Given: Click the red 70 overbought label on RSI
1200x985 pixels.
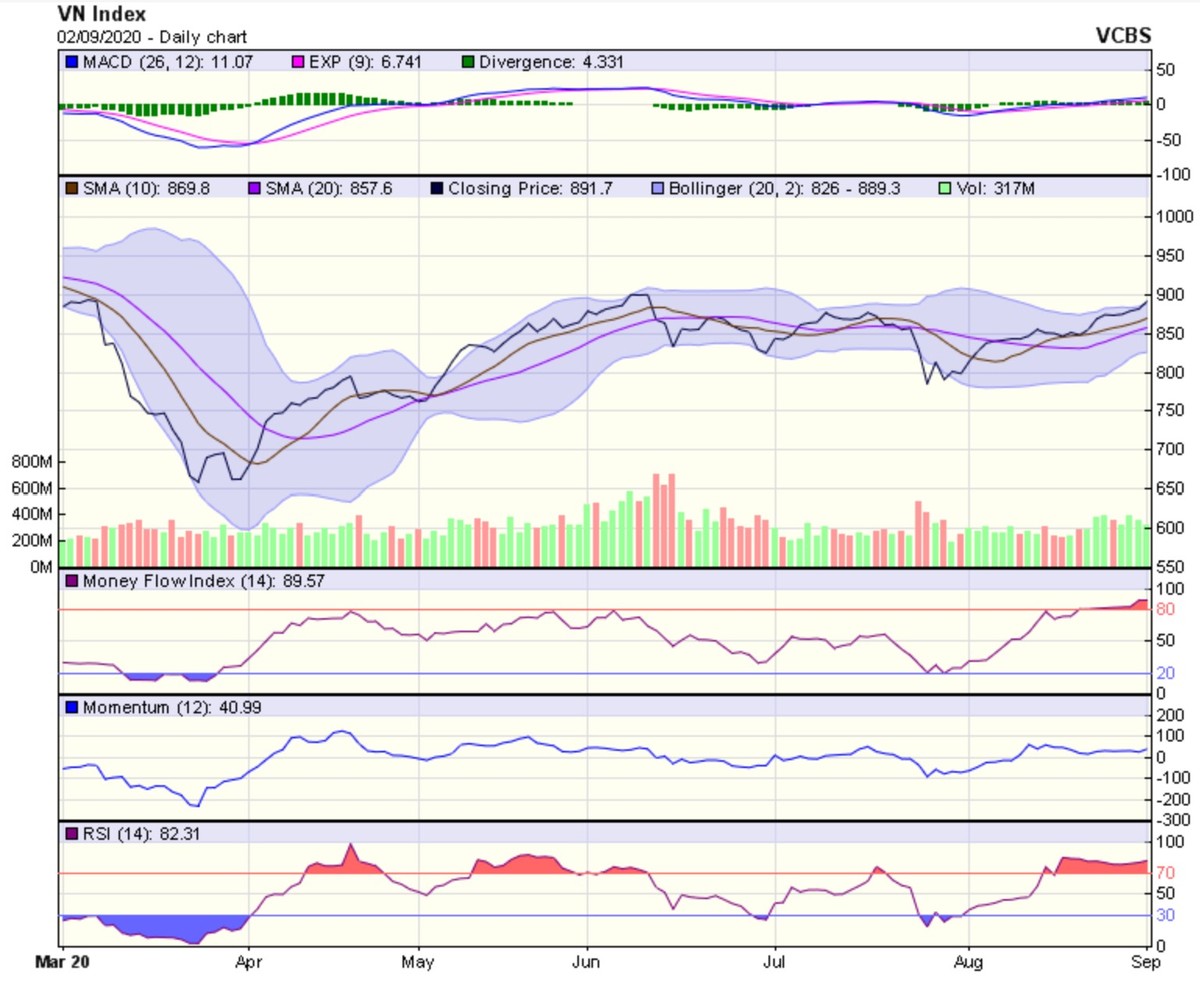Looking at the screenshot, I should click(1164, 873).
